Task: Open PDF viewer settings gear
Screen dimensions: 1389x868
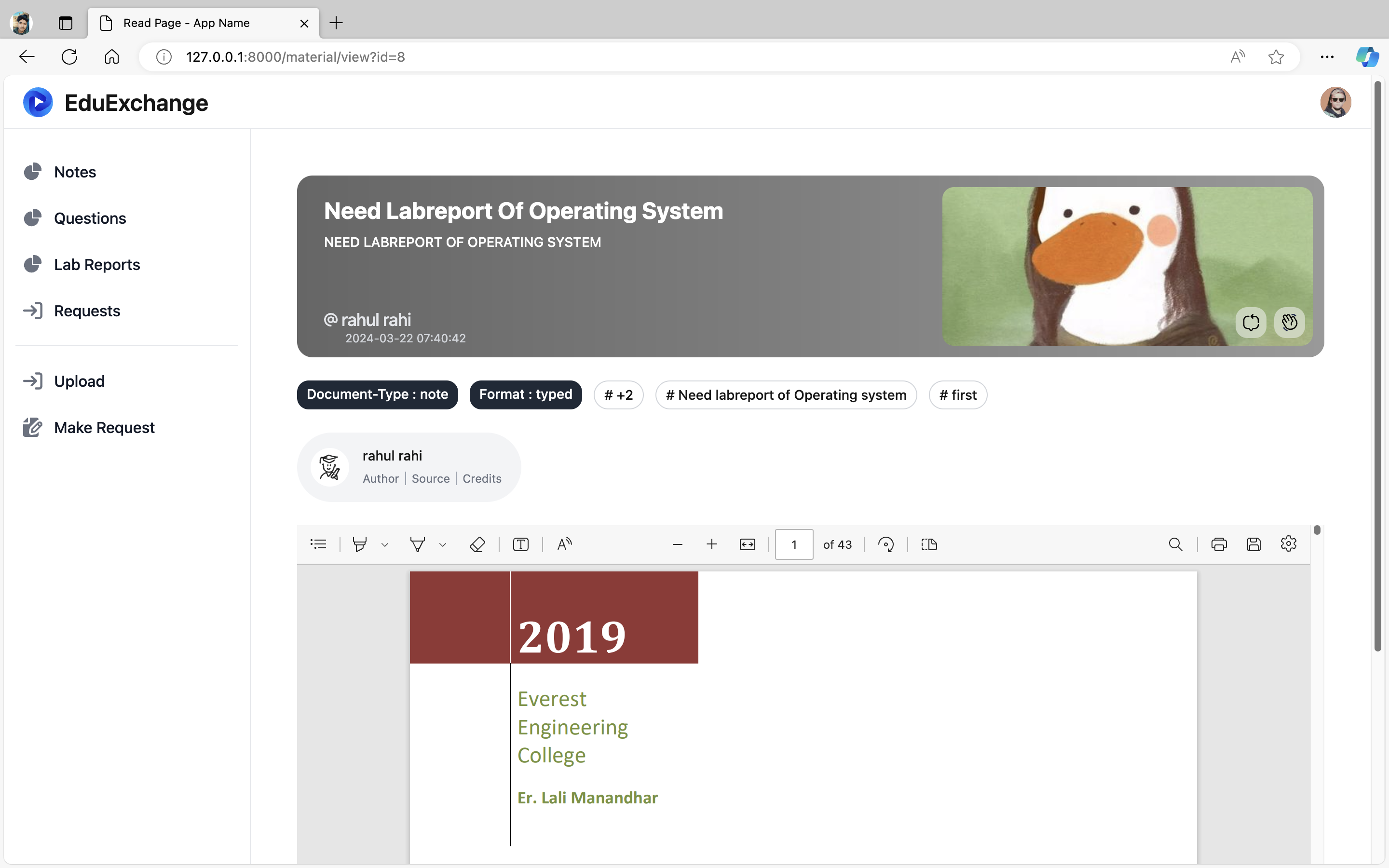Action: point(1288,543)
